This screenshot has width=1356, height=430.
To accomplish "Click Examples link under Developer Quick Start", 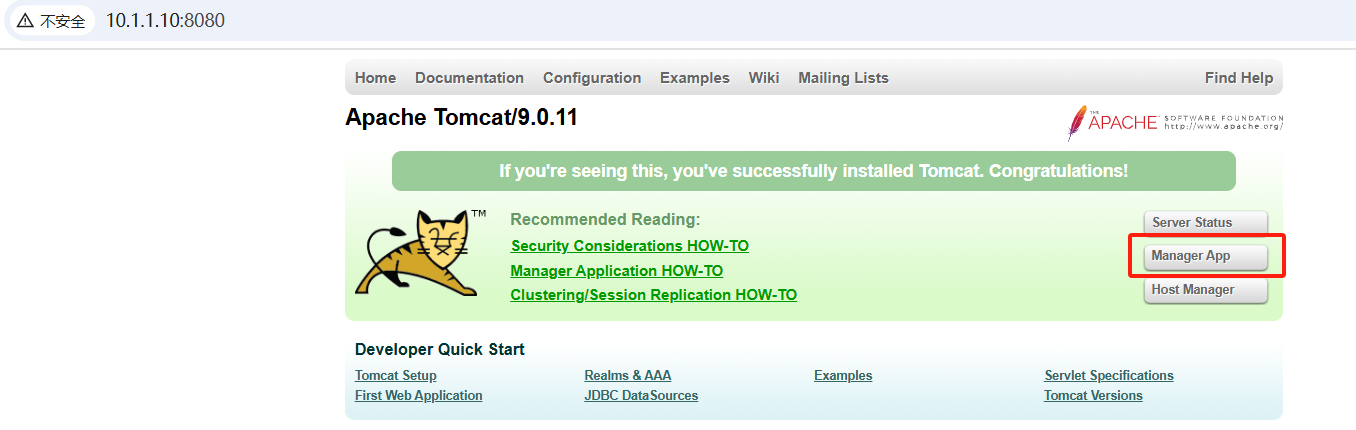I will click(843, 376).
